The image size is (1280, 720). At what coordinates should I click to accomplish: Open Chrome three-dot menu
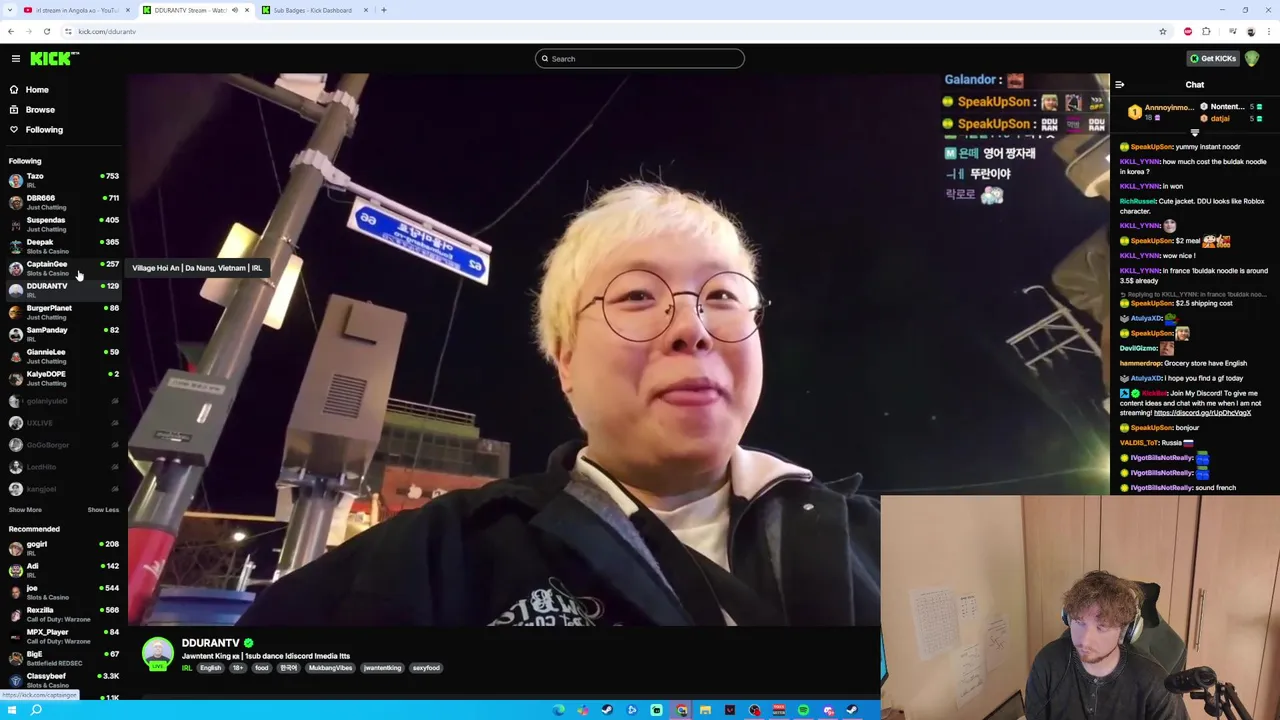1269,32
